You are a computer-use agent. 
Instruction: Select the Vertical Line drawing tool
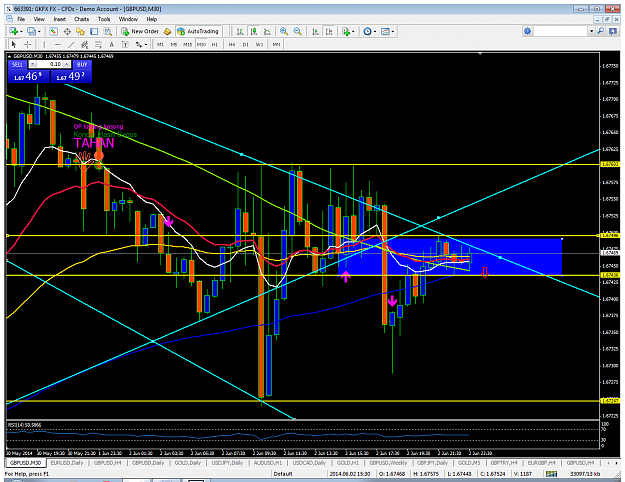(44, 44)
